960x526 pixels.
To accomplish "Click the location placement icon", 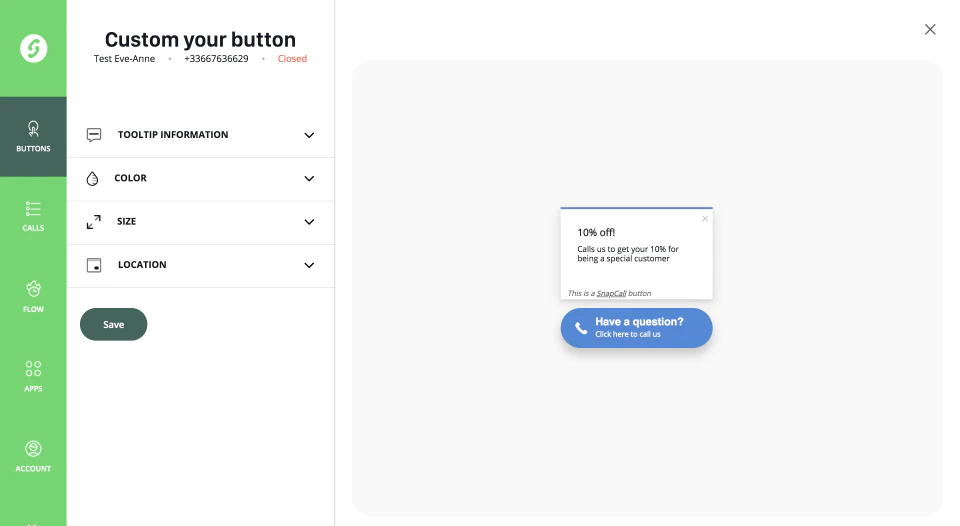I will pos(94,265).
